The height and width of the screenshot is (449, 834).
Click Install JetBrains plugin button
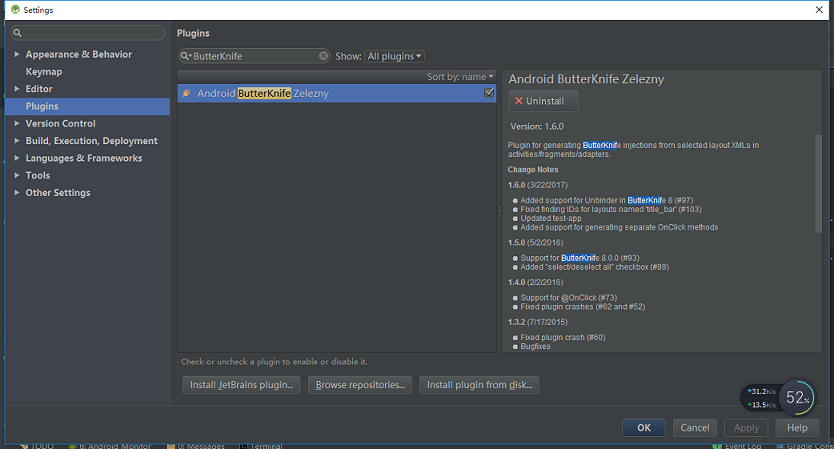(x=241, y=385)
